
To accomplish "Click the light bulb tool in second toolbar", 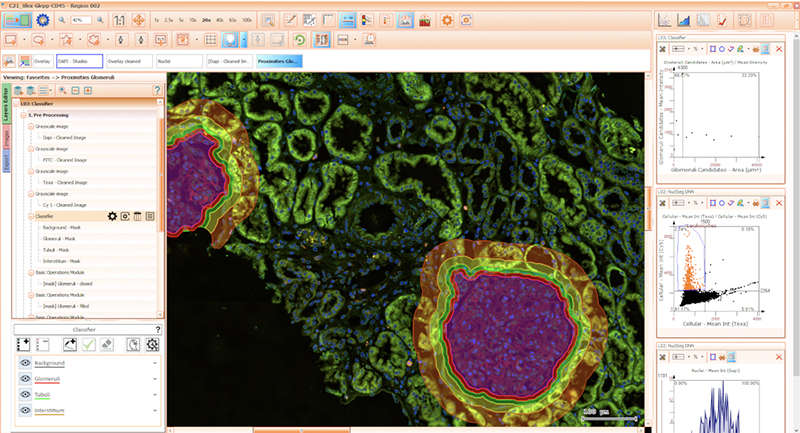I will tap(230, 40).
